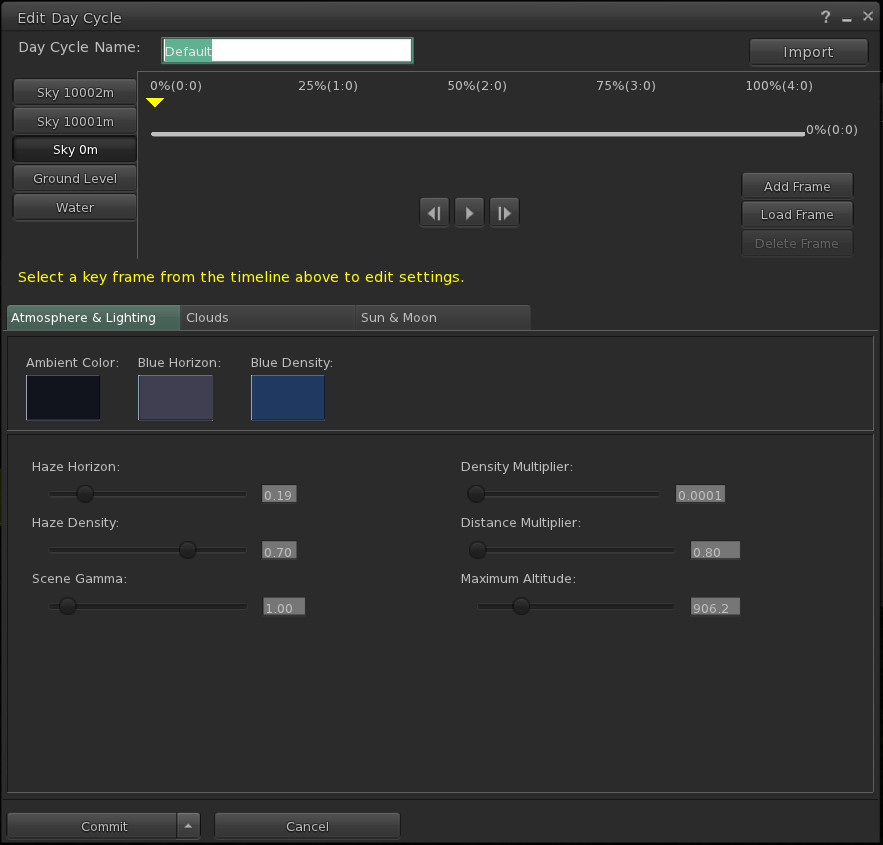Select the Sky 10001m track

75,121
